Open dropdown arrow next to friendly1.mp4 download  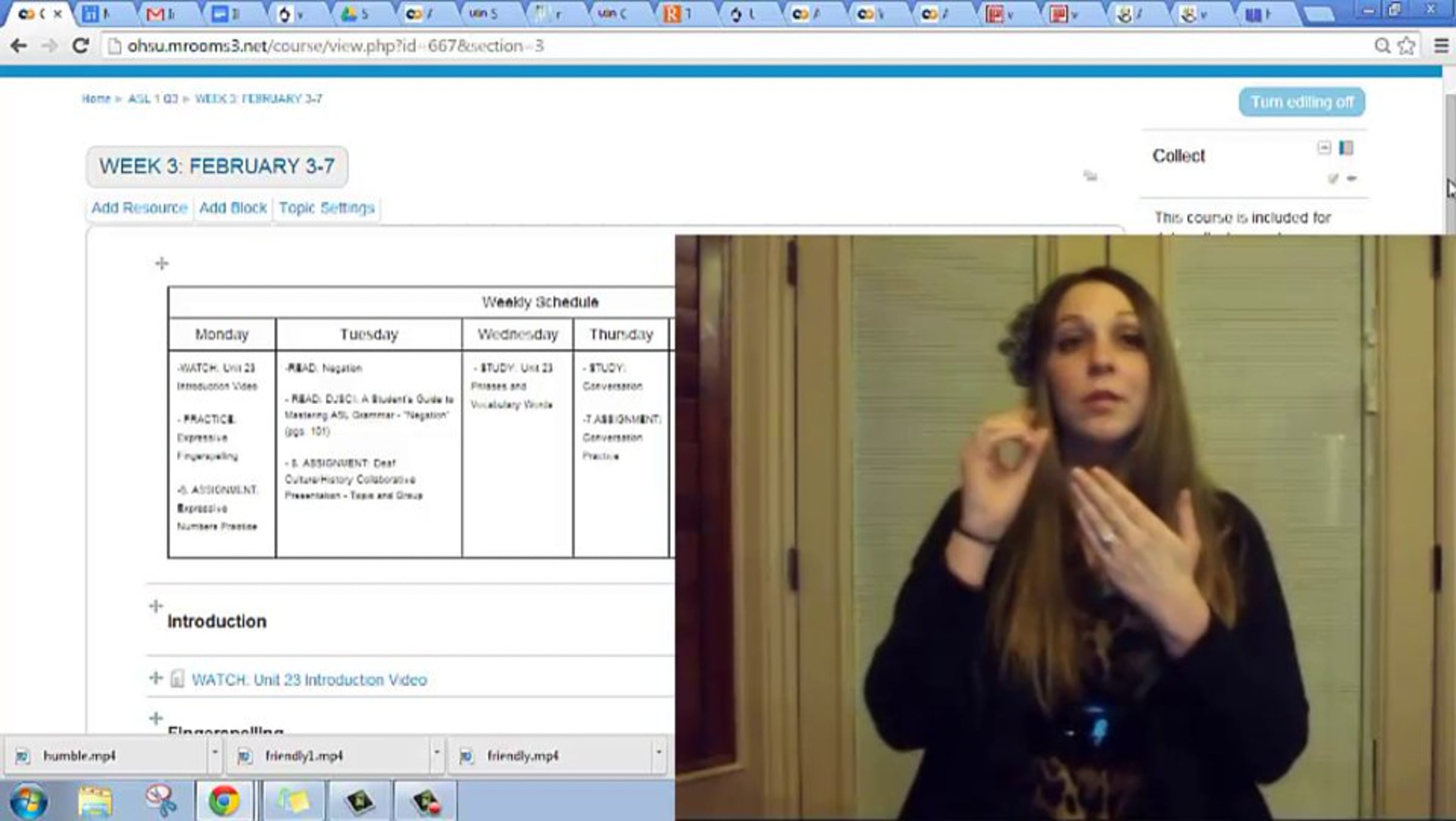(x=436, y=752)
